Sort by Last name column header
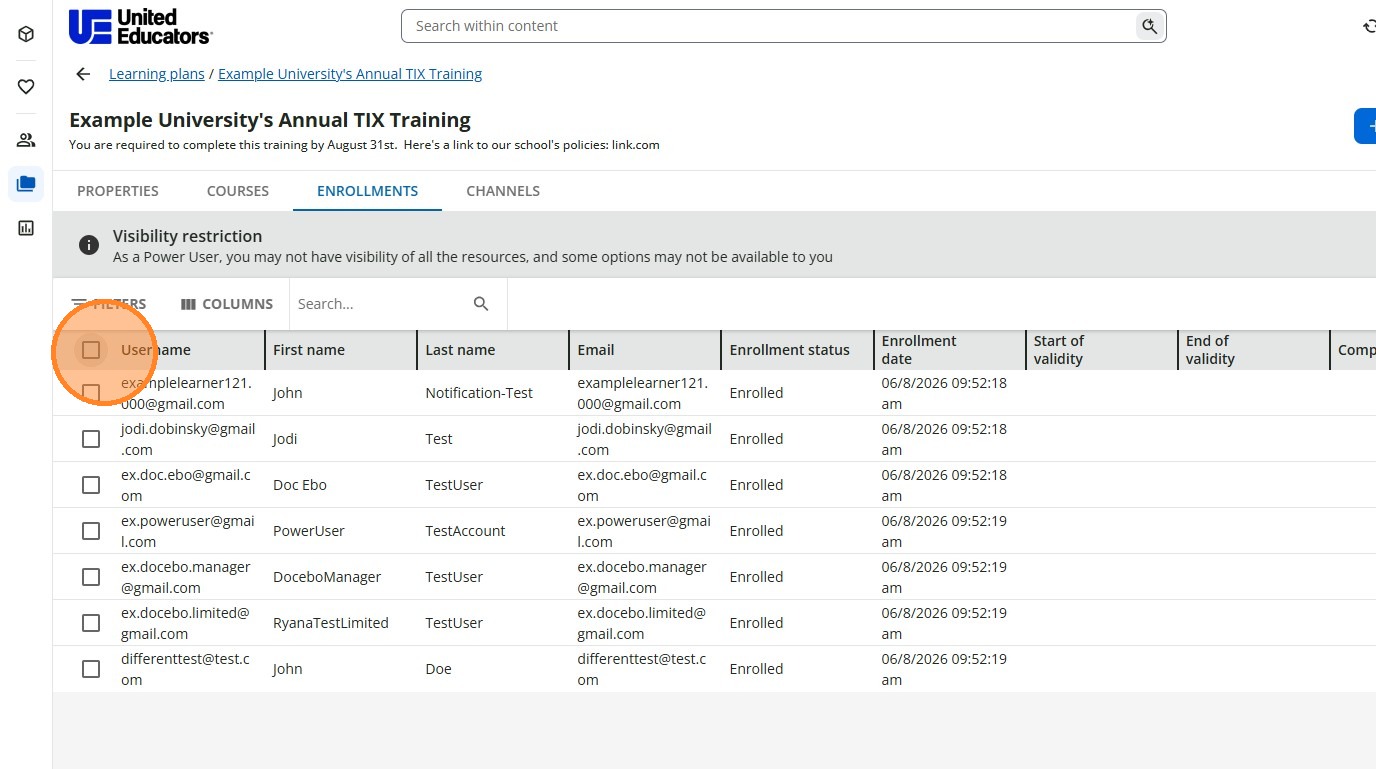 (460, 350)
